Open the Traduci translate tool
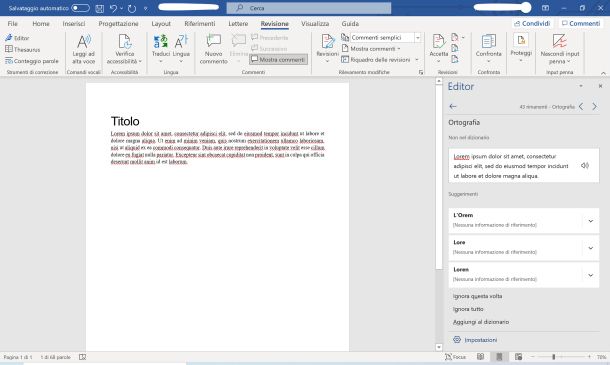The width and height of the screenshot is (610, 365). click(x=161, y=49)
